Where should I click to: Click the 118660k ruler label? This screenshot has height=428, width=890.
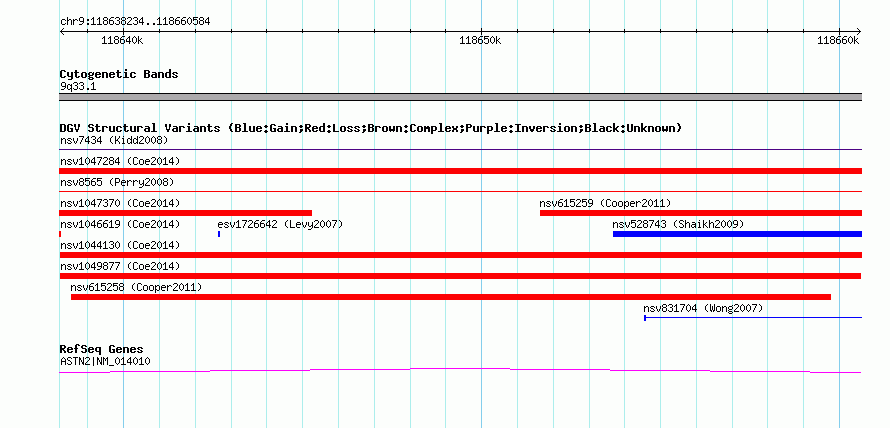tap(838, 40)
